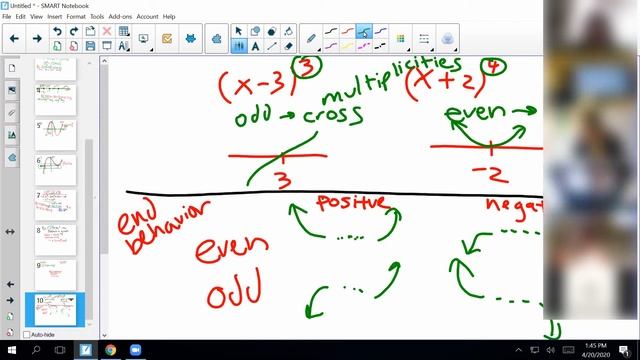Go to previous page with toolbar back arrow

[x=14, y=39]
